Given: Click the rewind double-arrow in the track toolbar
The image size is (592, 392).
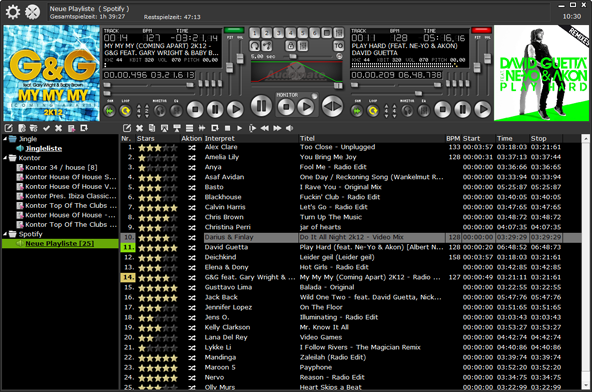Looking at the screenshot, I should click(x=265, y=128).
